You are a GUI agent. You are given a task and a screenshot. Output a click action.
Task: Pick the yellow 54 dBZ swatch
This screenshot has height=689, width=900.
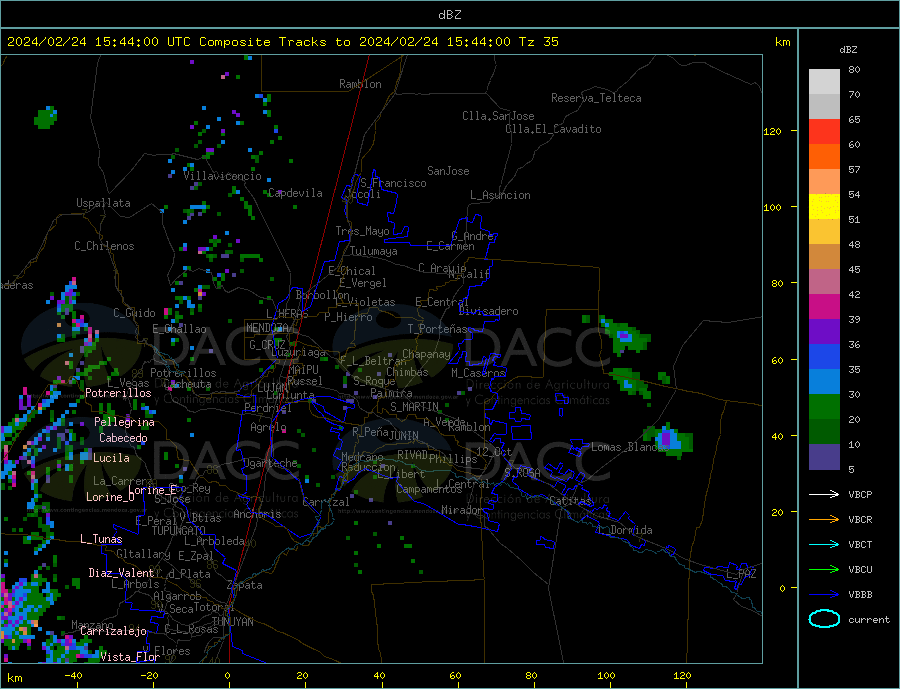point(824,207)
